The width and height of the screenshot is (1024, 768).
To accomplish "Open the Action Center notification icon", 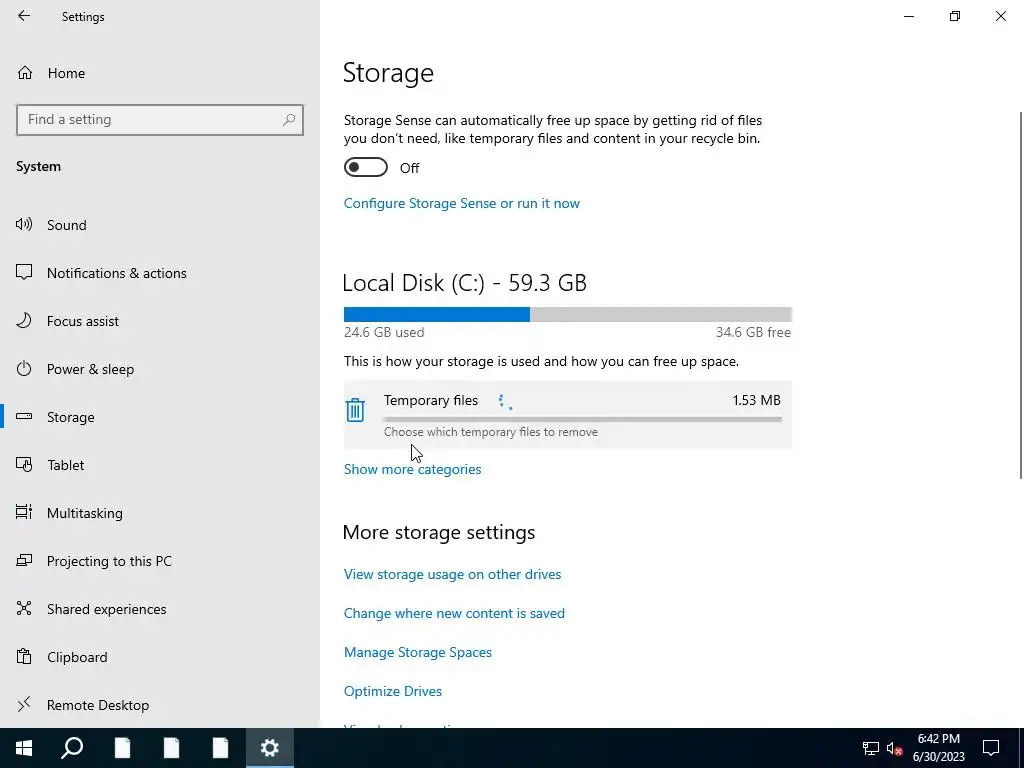I will [x=991, y=748].
